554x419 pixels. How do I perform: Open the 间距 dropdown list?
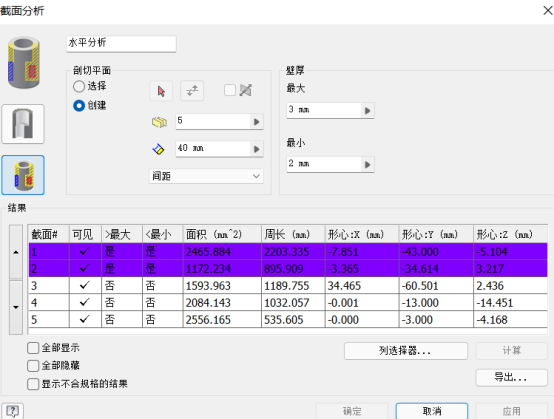coord(206,176)
